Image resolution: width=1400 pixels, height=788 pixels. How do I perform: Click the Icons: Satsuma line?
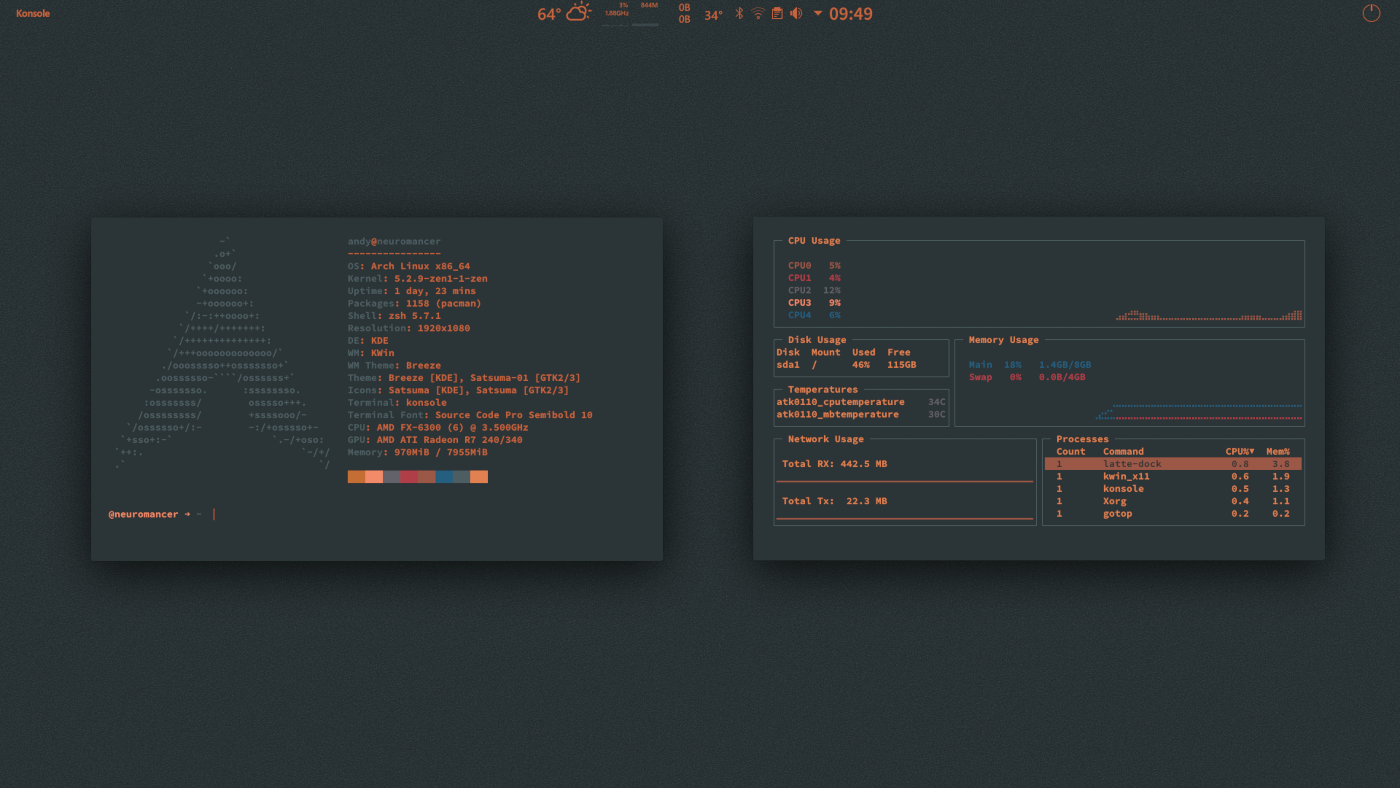[x=458, y=390]
